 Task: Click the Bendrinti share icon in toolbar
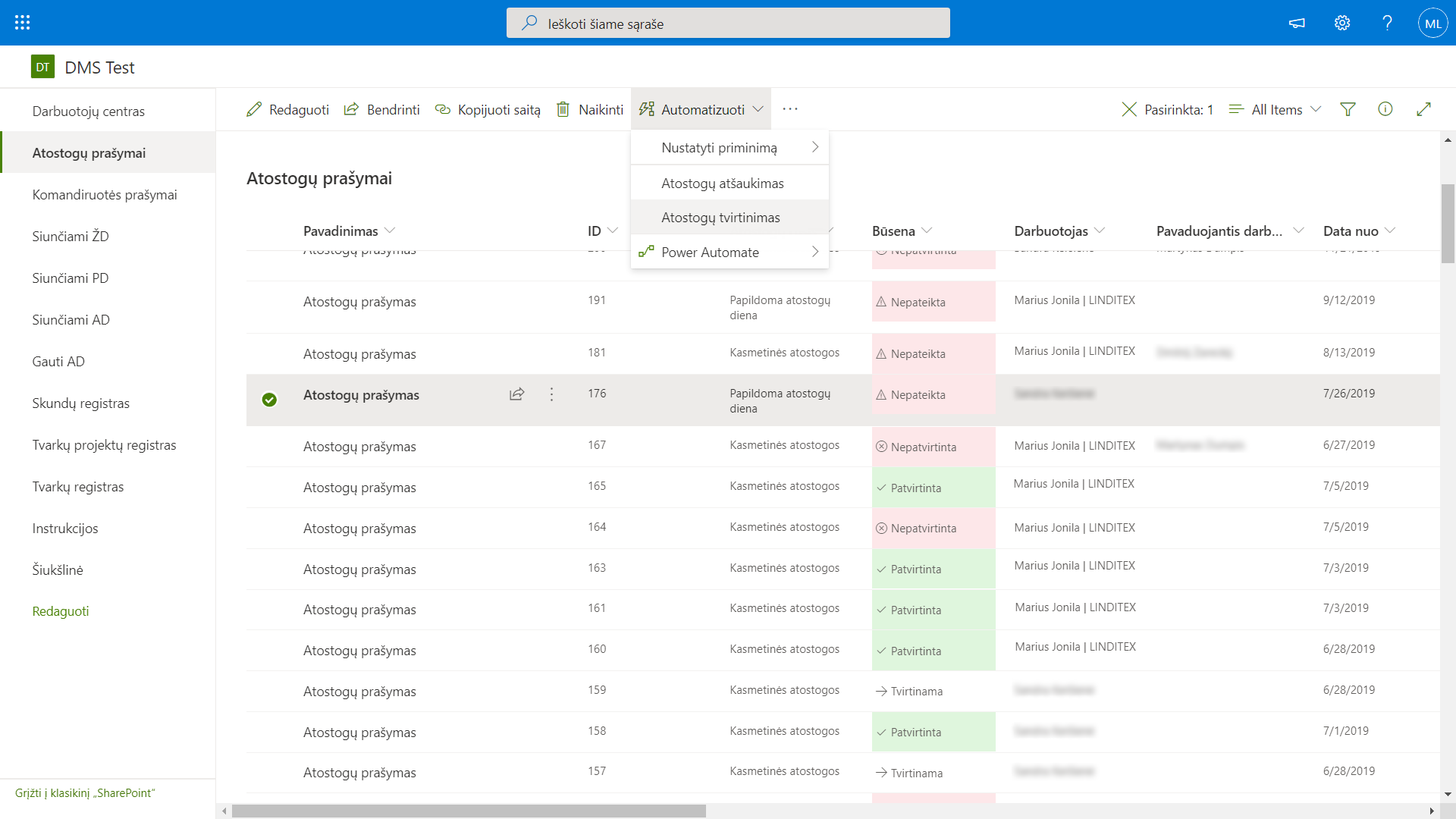click(x=351, y=109)
